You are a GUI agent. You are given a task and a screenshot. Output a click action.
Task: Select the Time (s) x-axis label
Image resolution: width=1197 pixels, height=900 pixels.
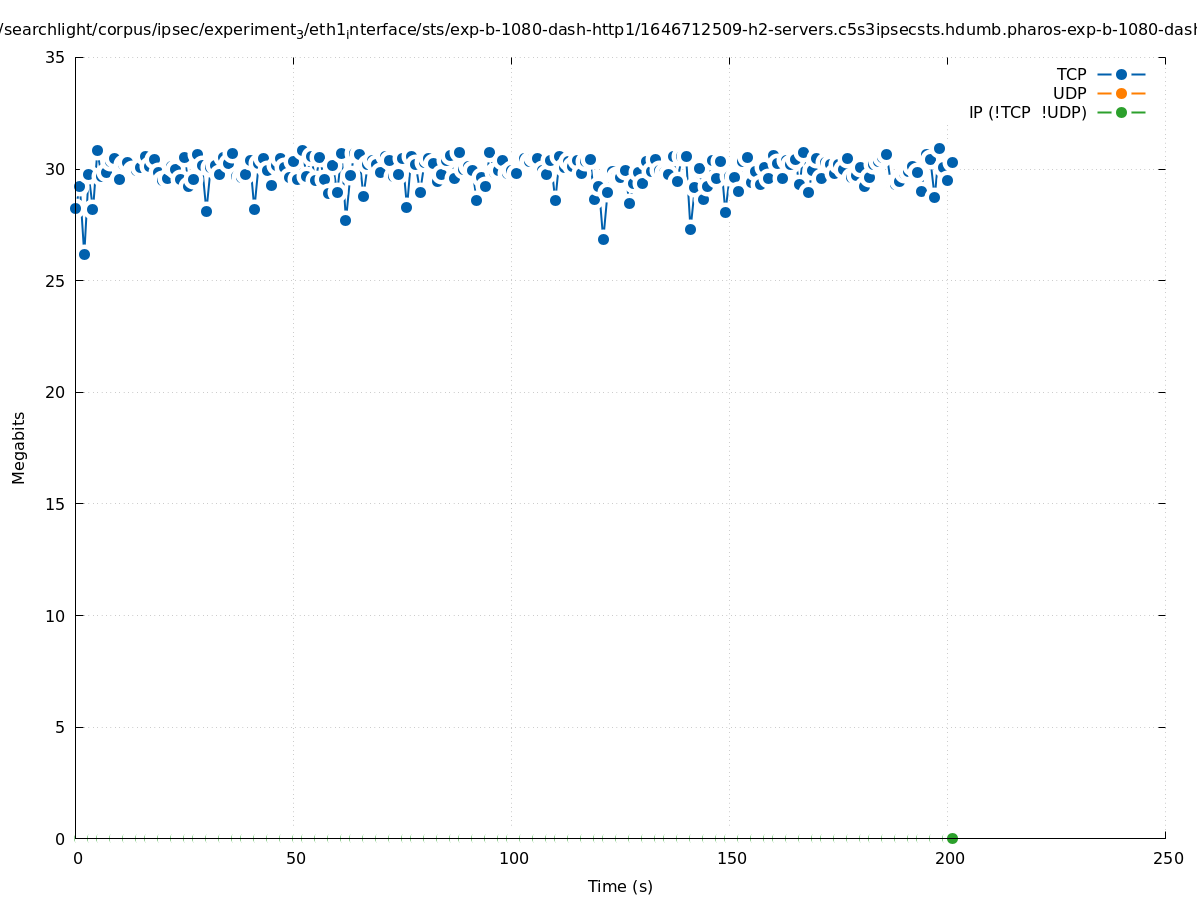point(620,886)
